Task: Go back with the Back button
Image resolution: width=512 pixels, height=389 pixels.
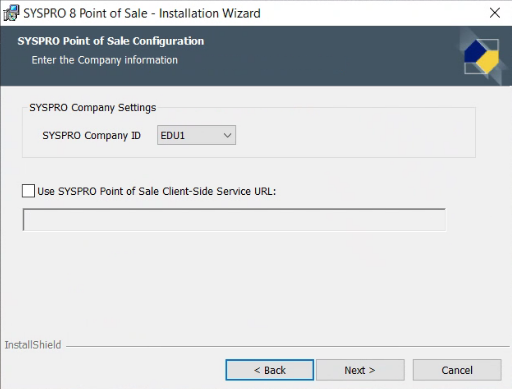Action: coord(270,370)
